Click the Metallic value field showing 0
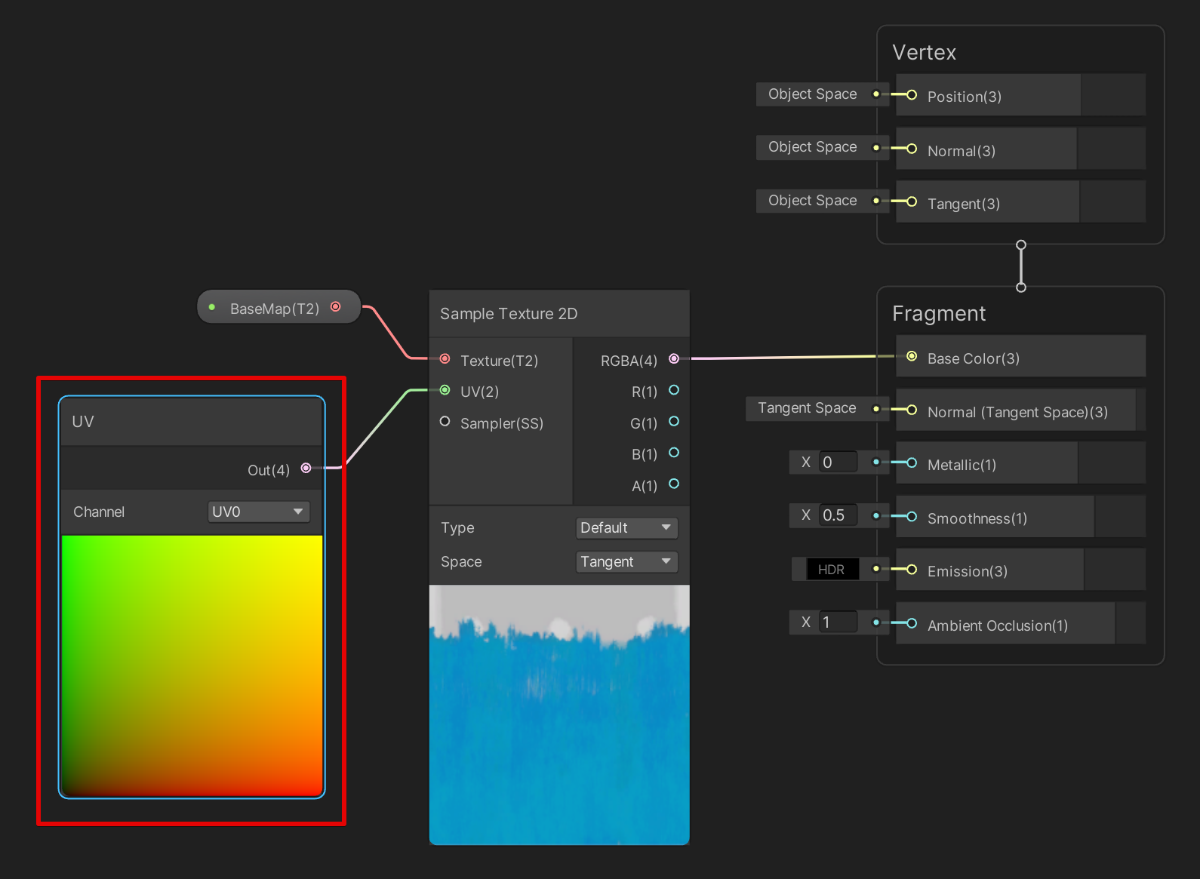The height and width of the screenshot is (879, 1200). [x=836, y=462]
